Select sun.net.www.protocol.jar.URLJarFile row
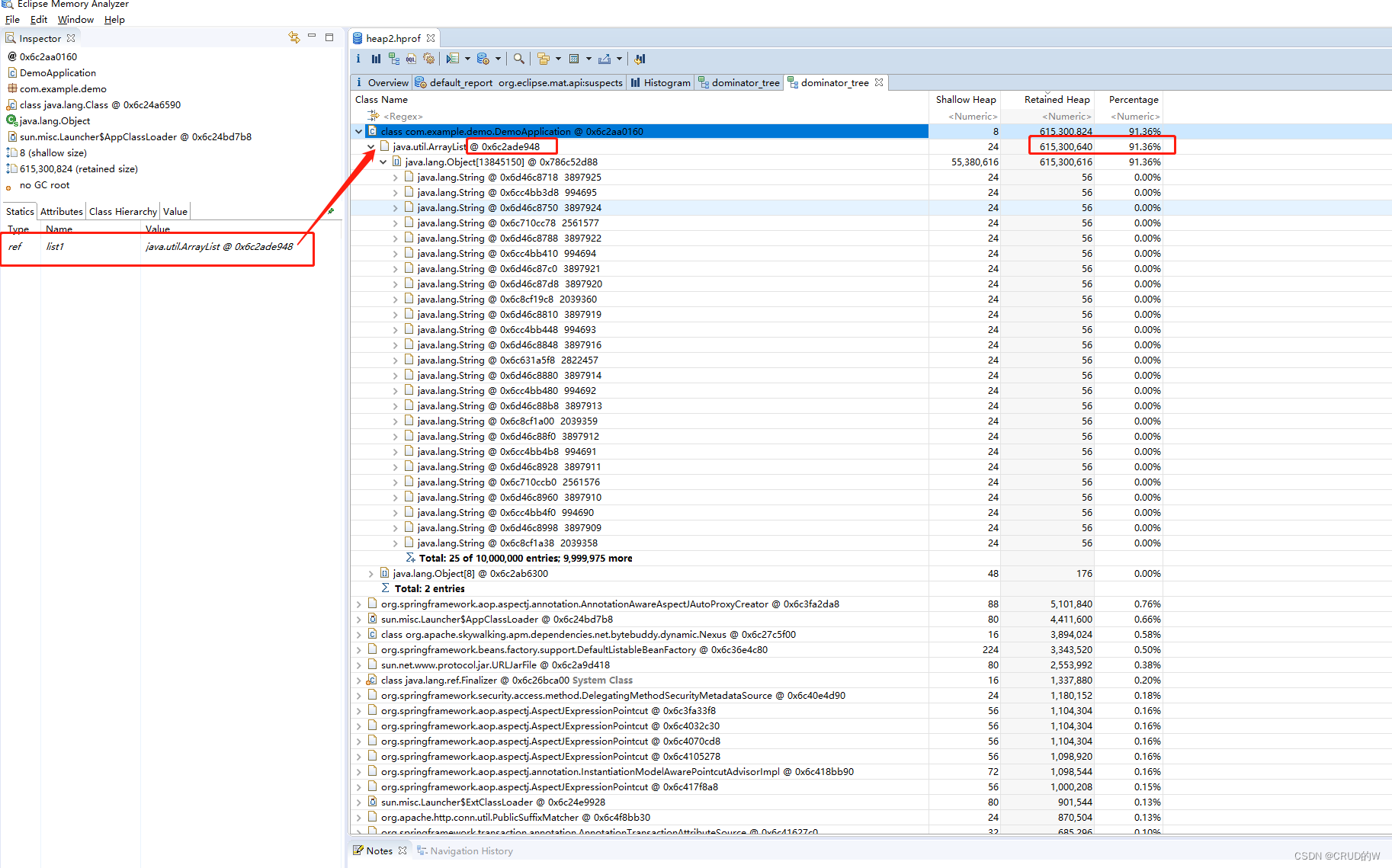Screen dimensions: 1392x868 pyautogui.click(x=757, y=665)
